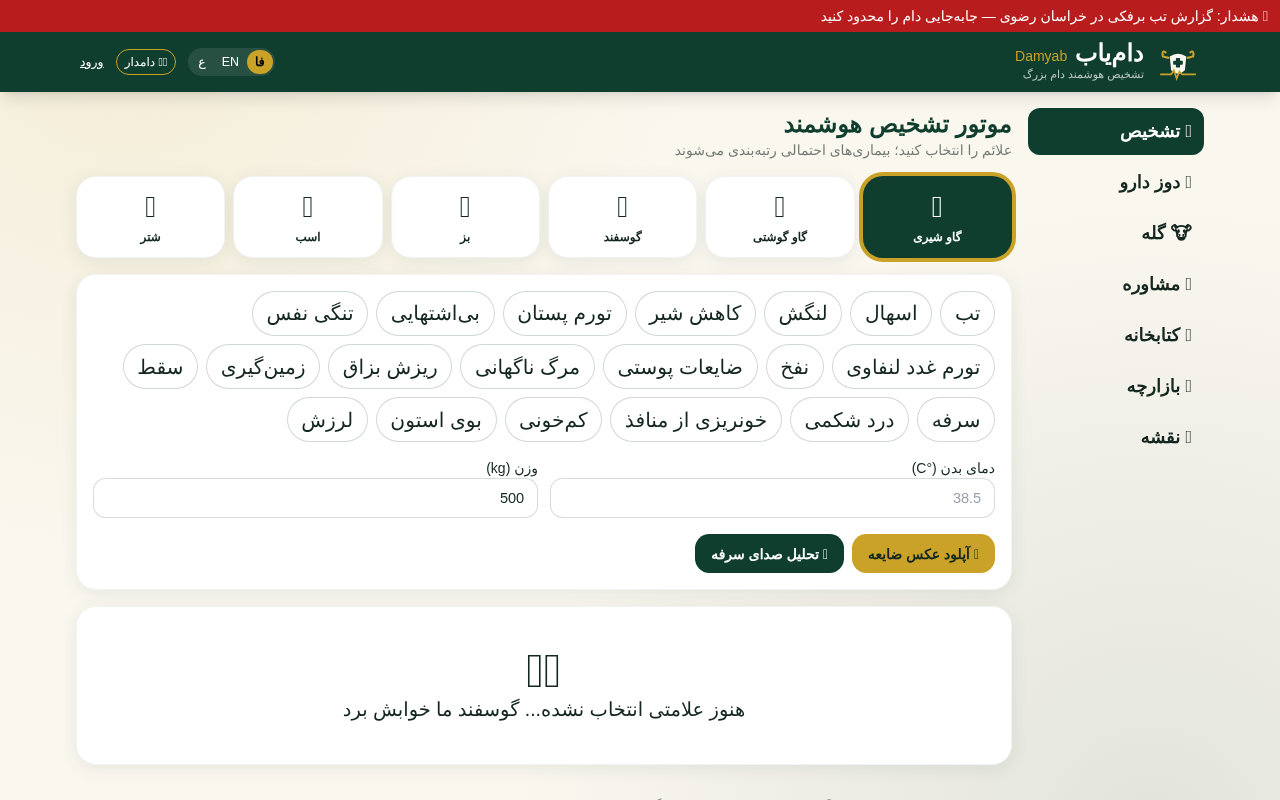Toggle the لنگش (lameness) symptom chip

[803, 314]
